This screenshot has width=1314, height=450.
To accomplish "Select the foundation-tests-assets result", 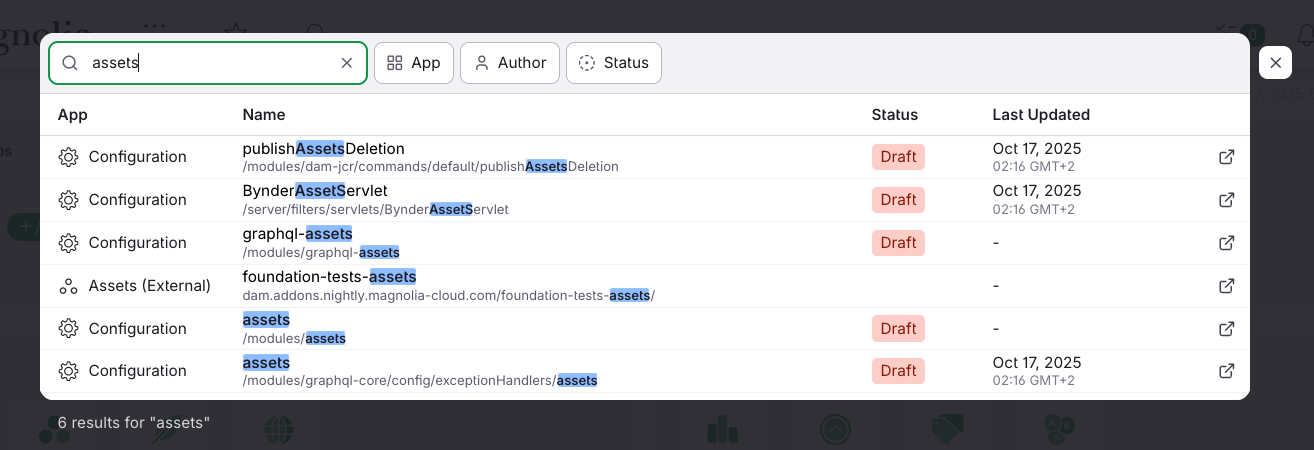I will pos(329,277).
